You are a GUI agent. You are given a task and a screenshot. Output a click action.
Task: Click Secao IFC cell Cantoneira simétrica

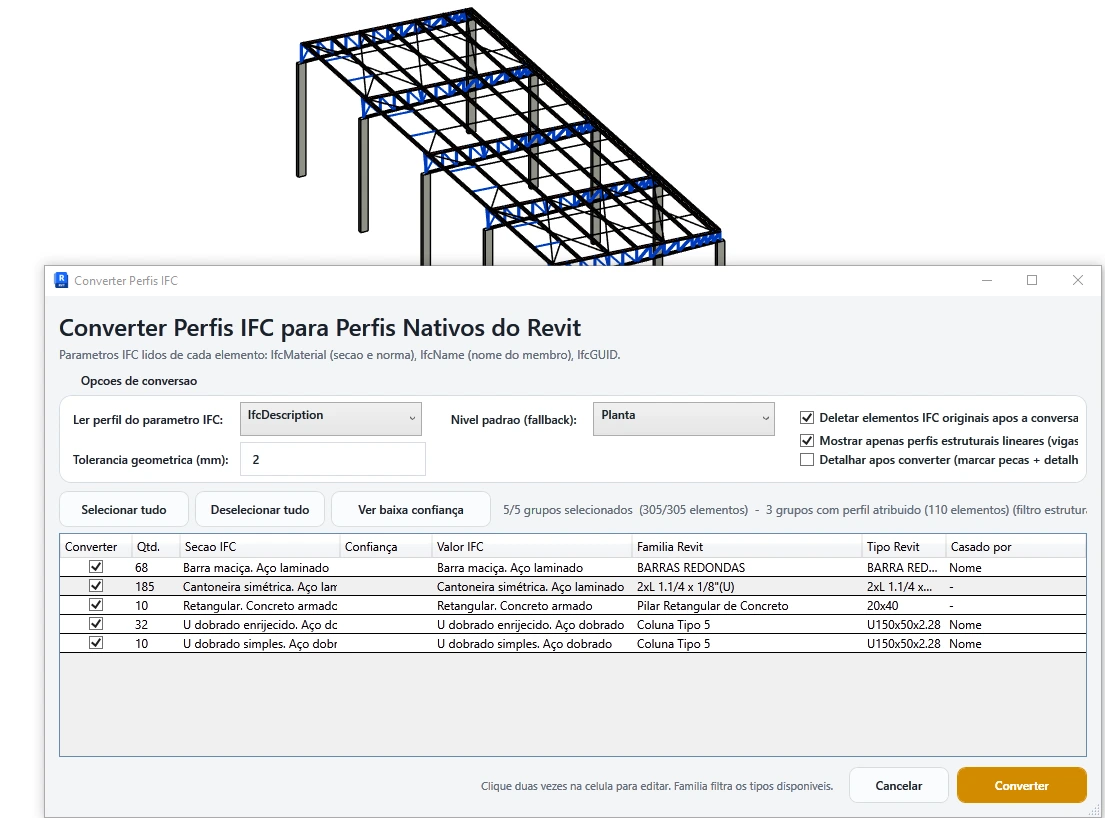[x=259, y=586]
